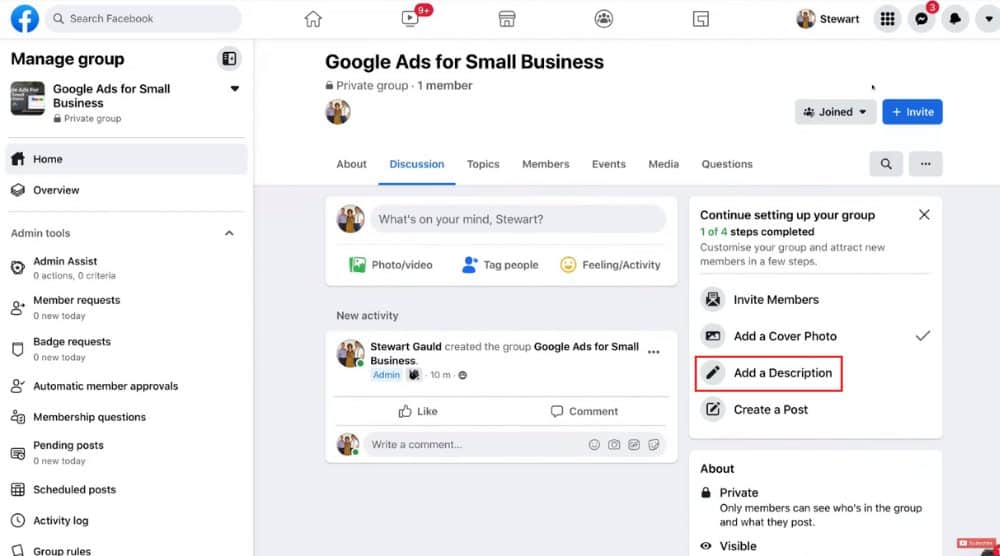Click the member avatar under group title
The width and height of the screenshot is (1000, 556).
click(x=338, y=112)
